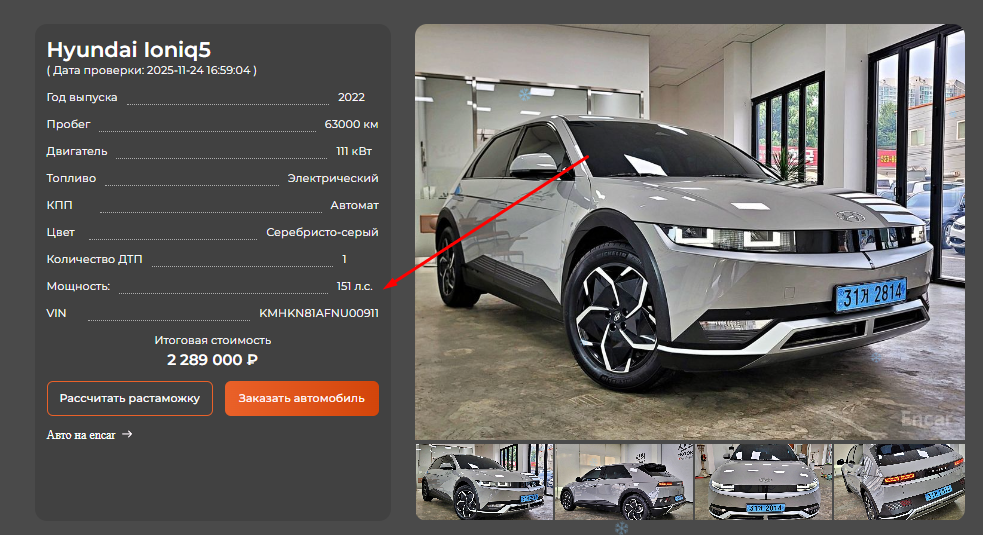Click the total price 2 289 000 ₽
Image resolution: width=983 pixels, height=535 pixels.
coord(212,360)
